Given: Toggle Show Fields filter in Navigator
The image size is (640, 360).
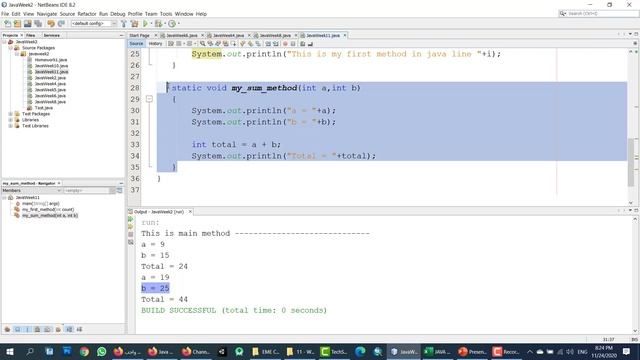Looking at the screenshot, I should click(x=17, y=329).
